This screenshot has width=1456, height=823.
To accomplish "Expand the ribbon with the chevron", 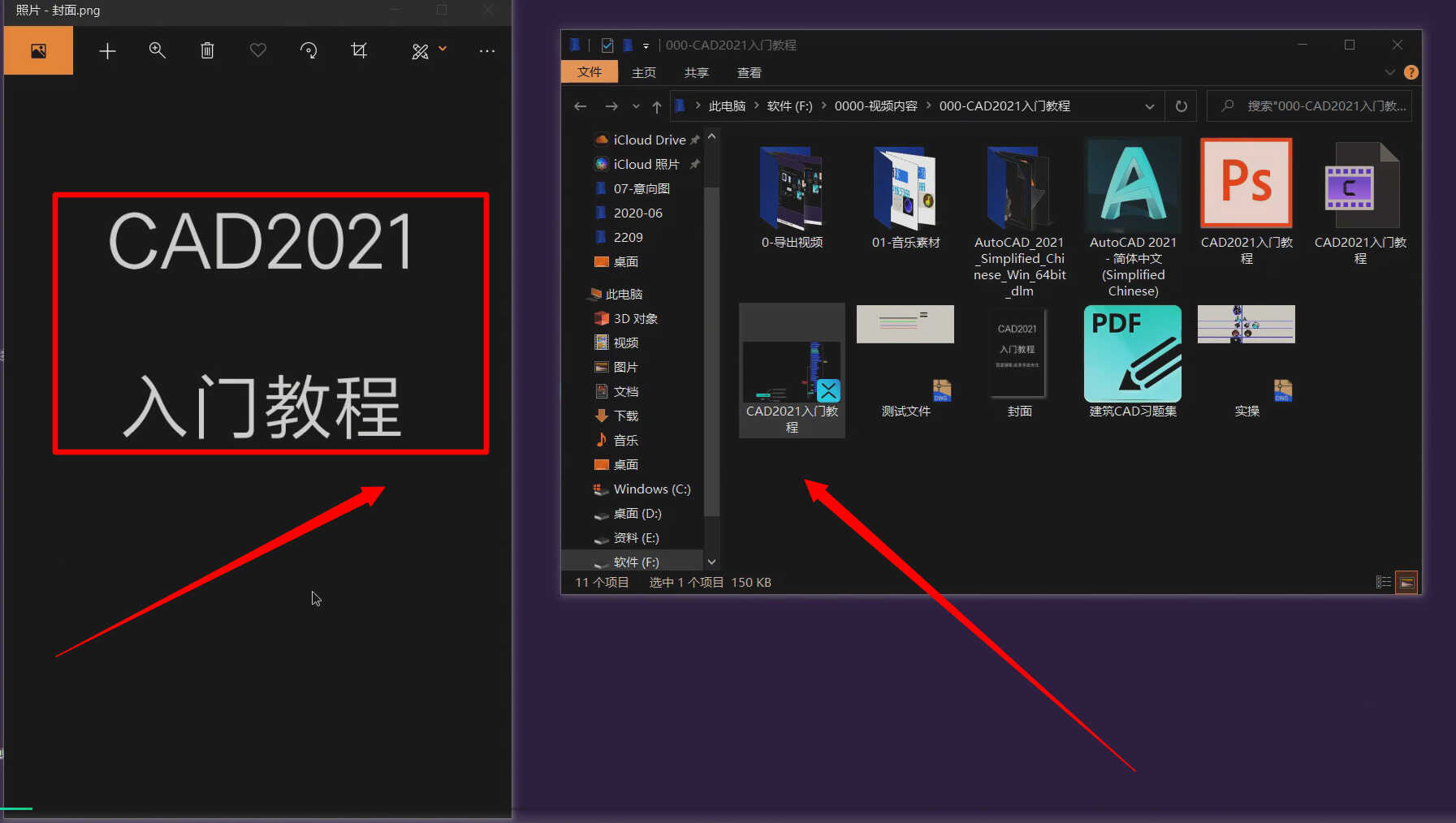I will (x=1389, y=72).
